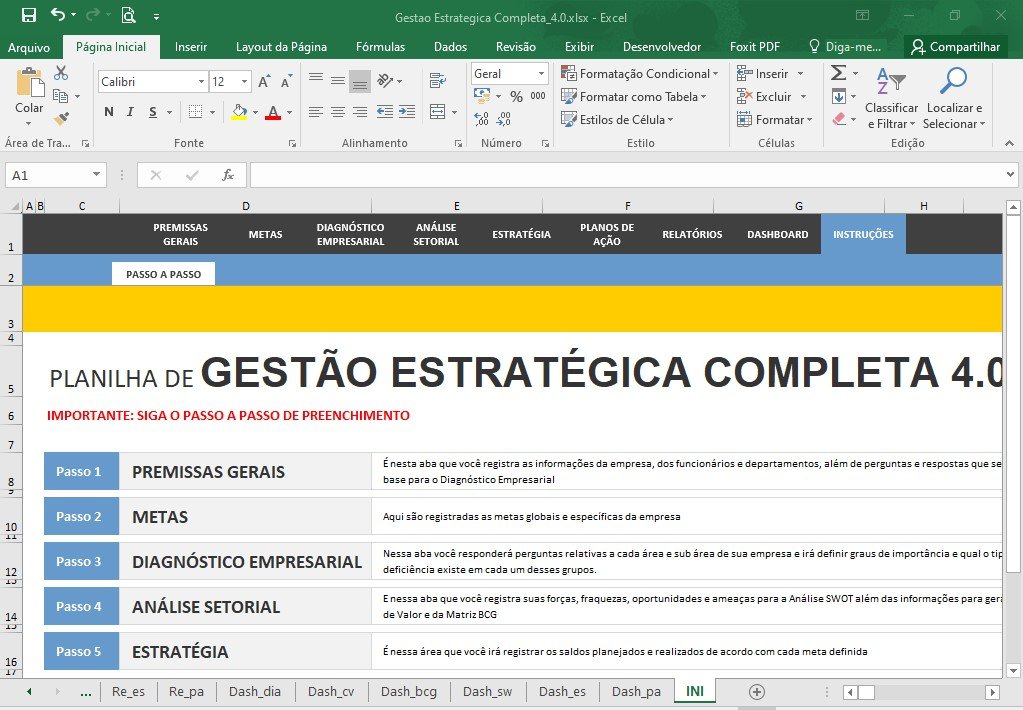Align text to middle of cell

tap(338, 80)
